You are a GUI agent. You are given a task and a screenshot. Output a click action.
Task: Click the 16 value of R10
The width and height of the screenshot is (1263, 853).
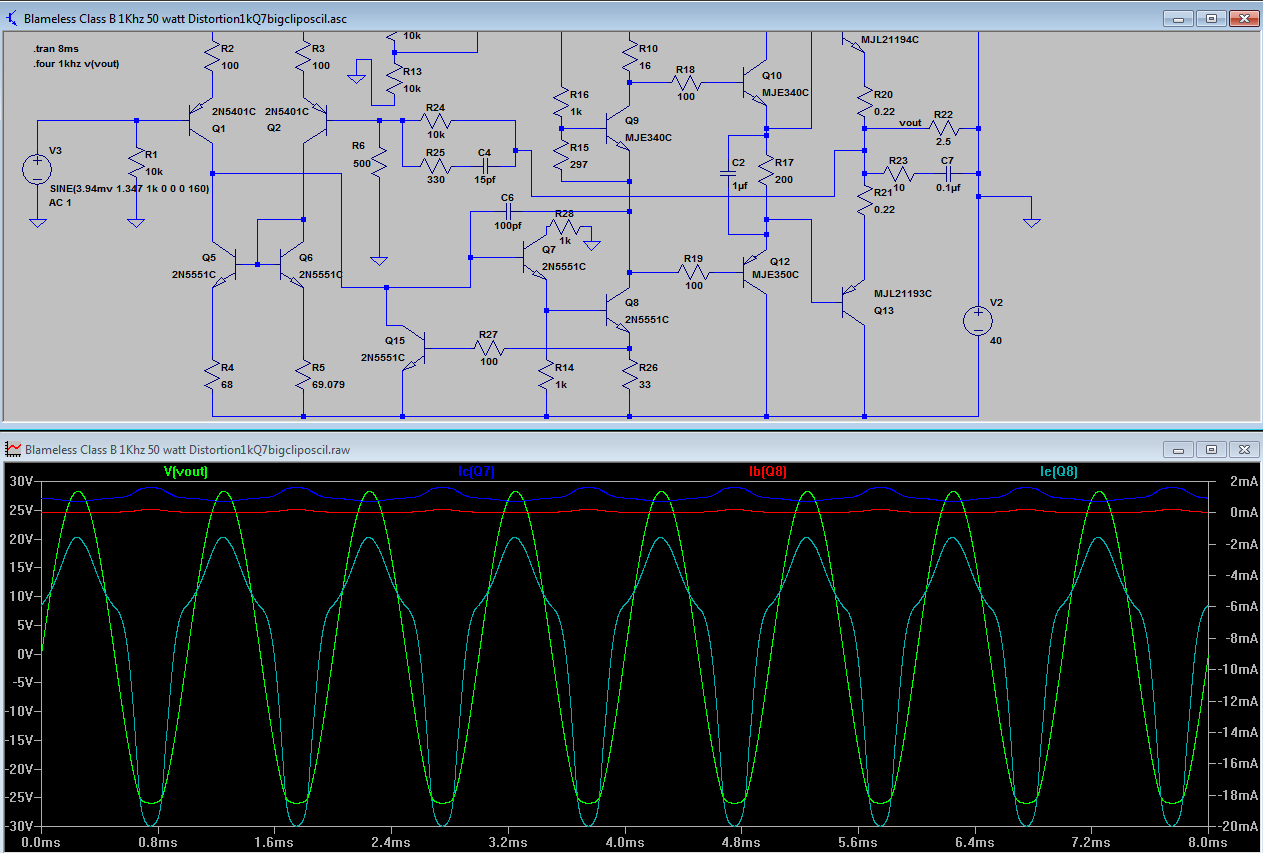pyautogui.click(x=644, y=65)
